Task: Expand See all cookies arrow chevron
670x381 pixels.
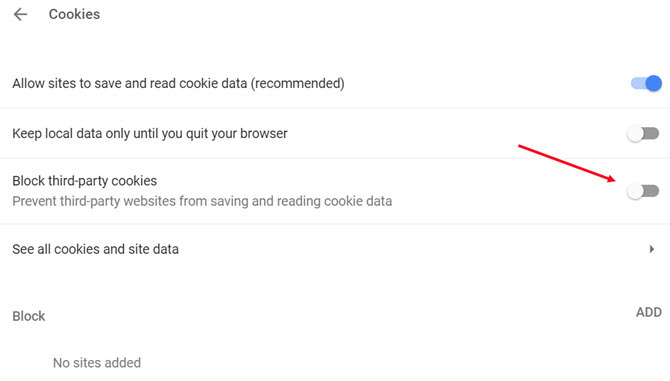Action: (652, 249)
